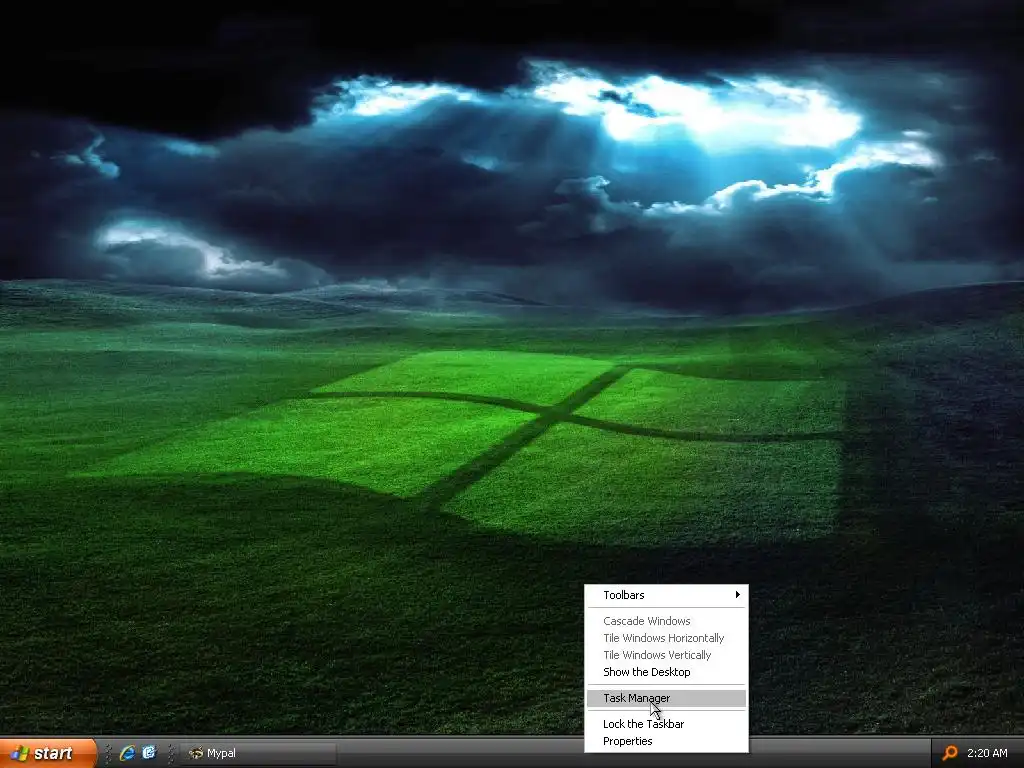This screenshot has height=768, width=1024.
Task: Select Tile Windows Vertically
Action: point(666,655)
